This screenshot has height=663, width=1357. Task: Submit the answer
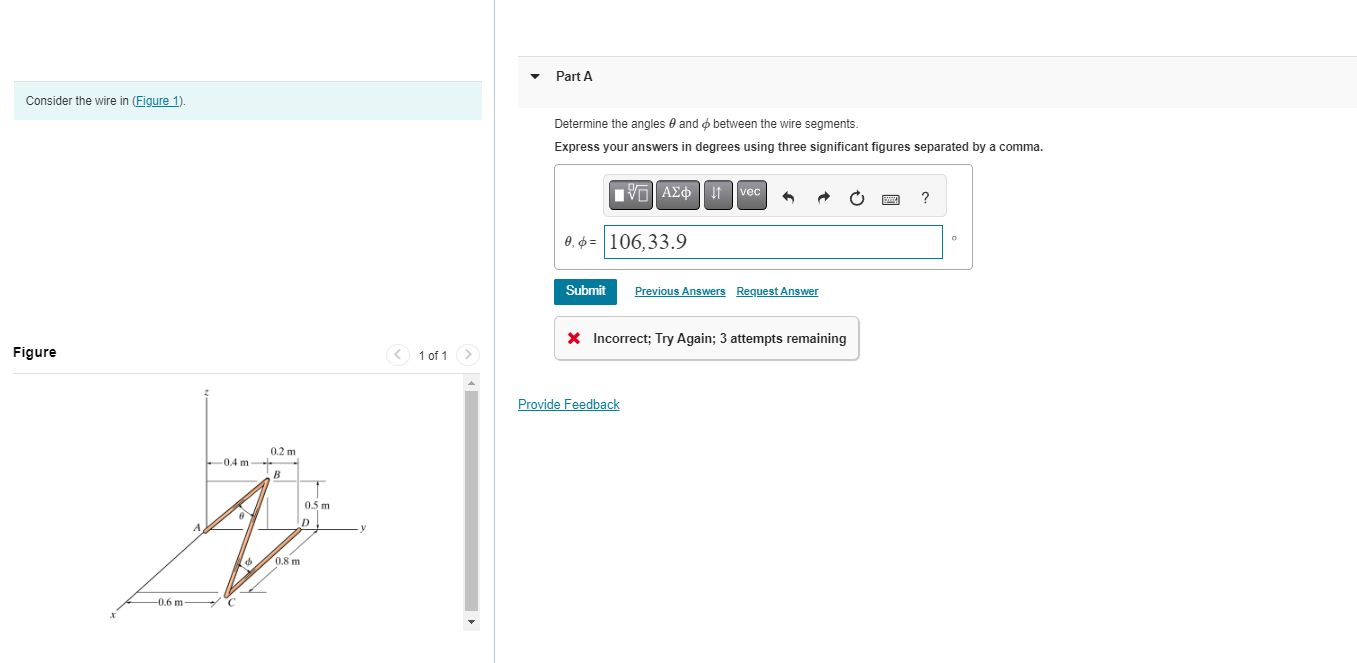point(585,291)
